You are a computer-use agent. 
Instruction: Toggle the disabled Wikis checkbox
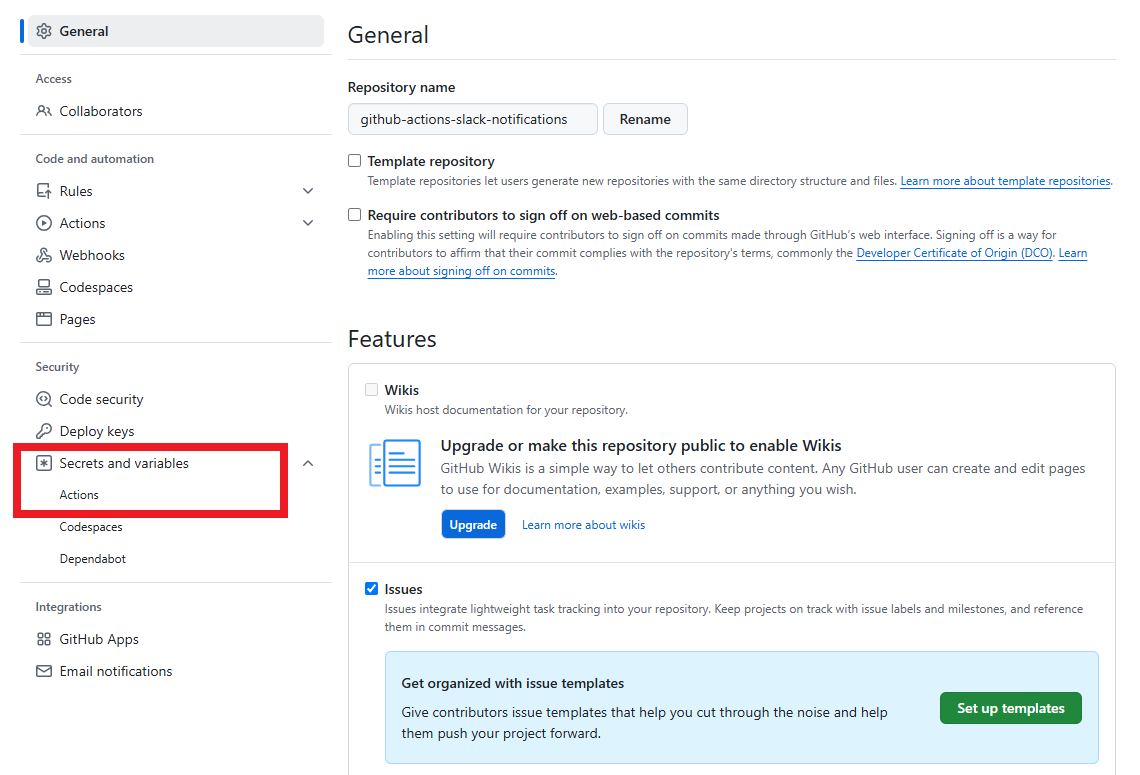(x=372, y=390)
